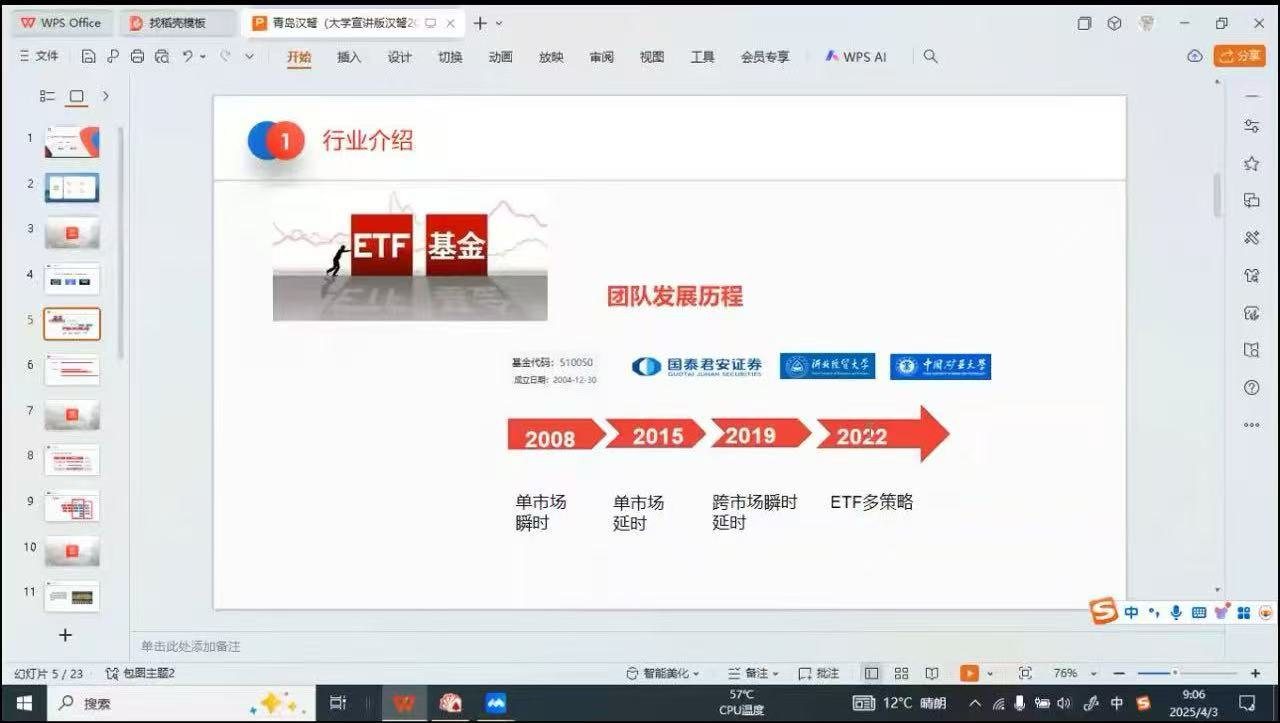Click the undo arrow icon
Screen dimensions: 1280x723
(187, 57)
